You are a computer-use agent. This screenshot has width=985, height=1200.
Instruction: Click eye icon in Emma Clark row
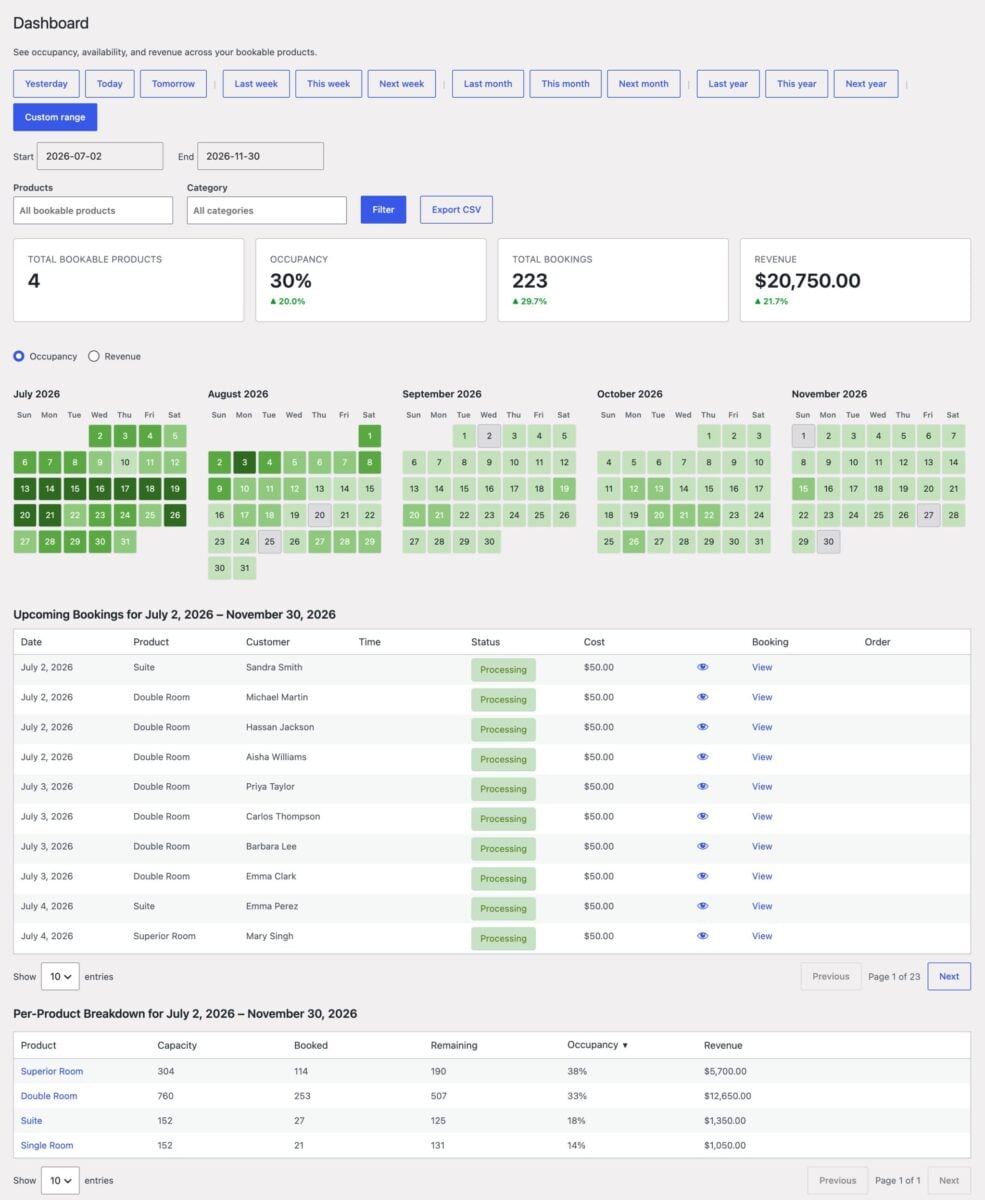[x=702, y=877]
